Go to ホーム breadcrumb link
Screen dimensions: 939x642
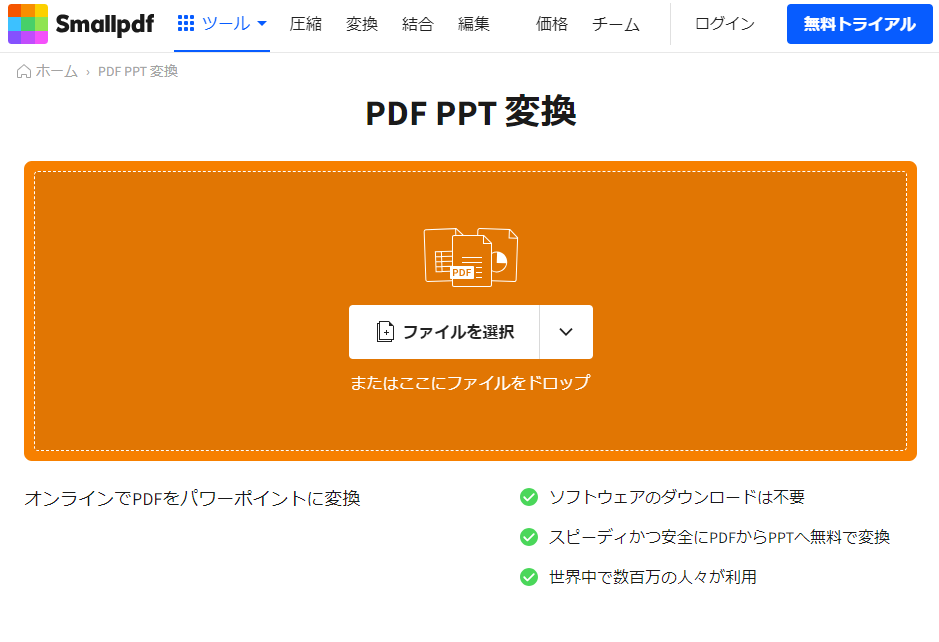pos(56,71)
